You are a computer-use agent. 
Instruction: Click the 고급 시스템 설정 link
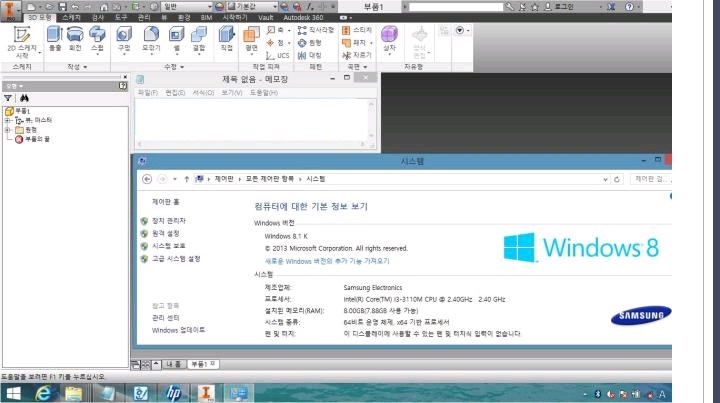tap(176, 258)
